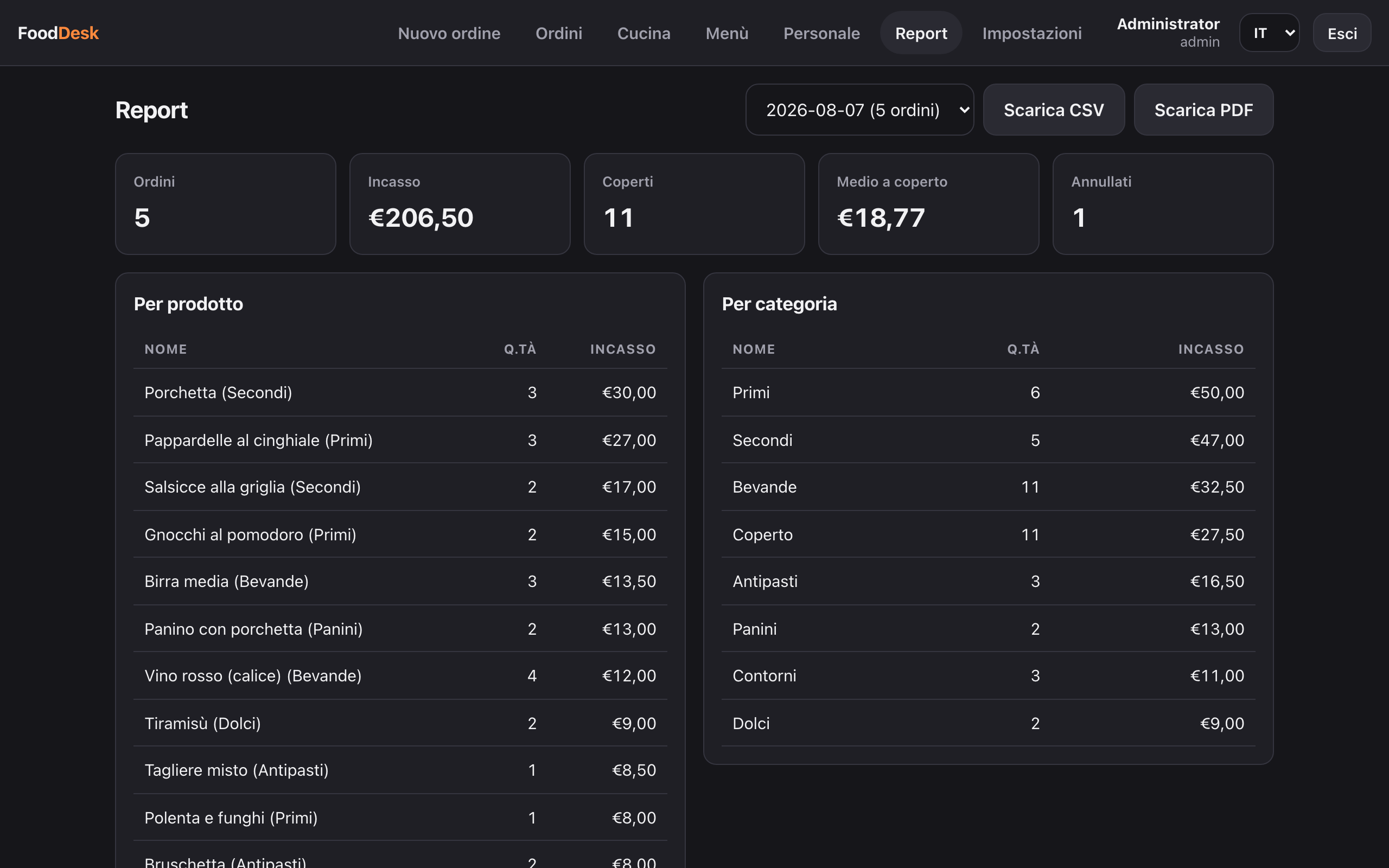This screenshot has width=1389, height=868.
Task: Select Birra media (Bevande) row
Action: coord(400,581)
